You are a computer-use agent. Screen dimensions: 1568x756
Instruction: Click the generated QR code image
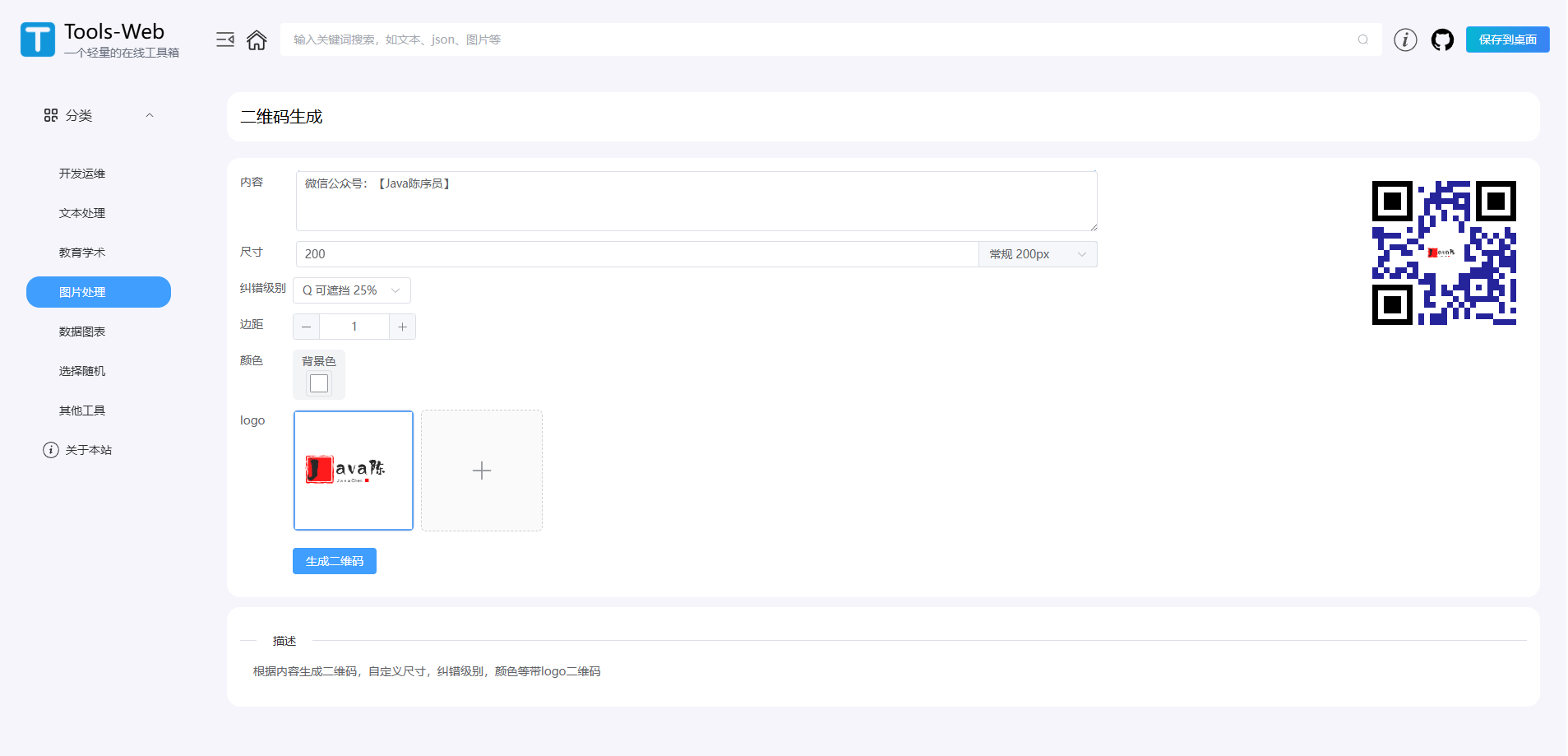(x=1444, y=253)
